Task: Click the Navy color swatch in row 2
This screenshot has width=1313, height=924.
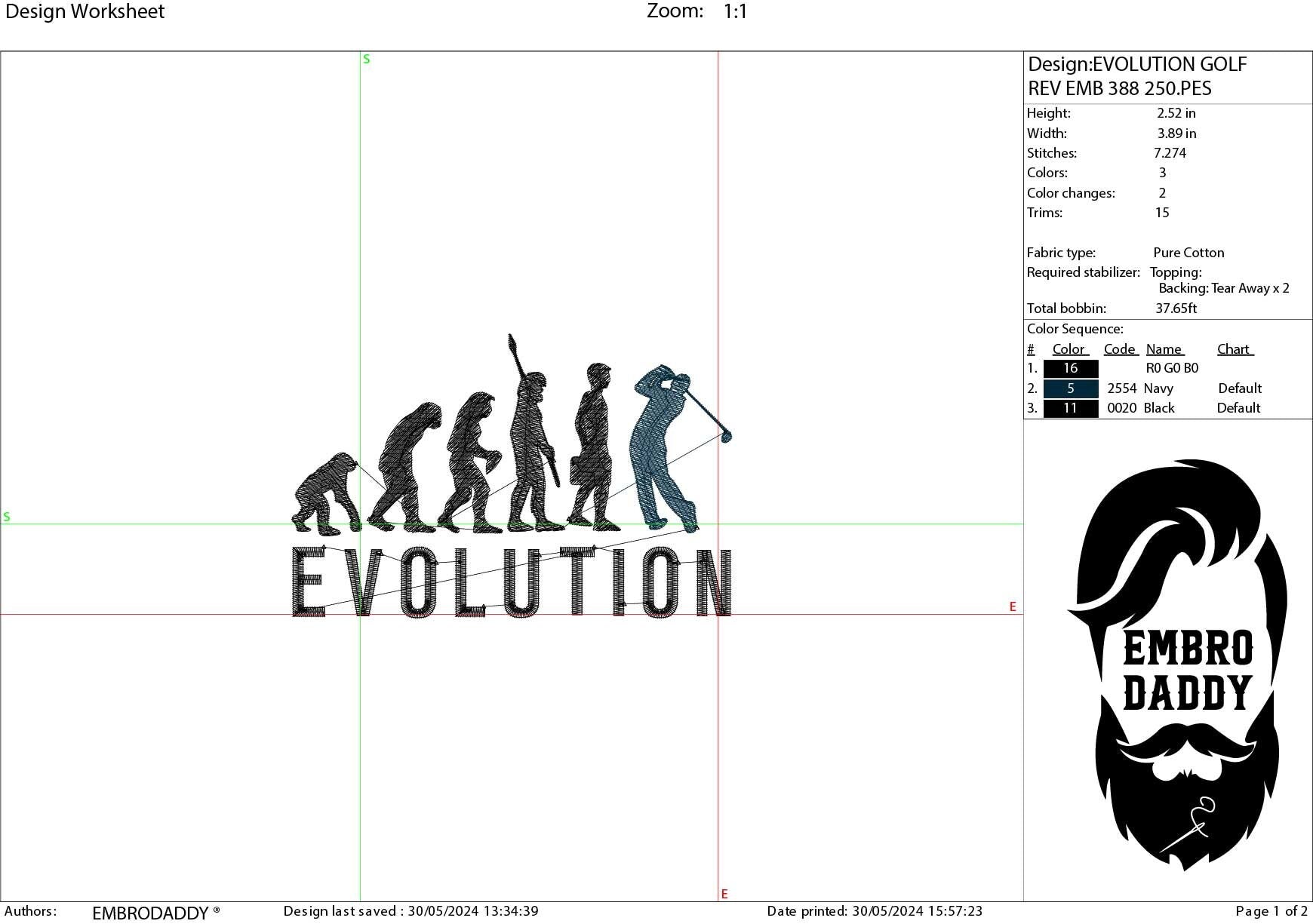Action: pos(1070,388)
